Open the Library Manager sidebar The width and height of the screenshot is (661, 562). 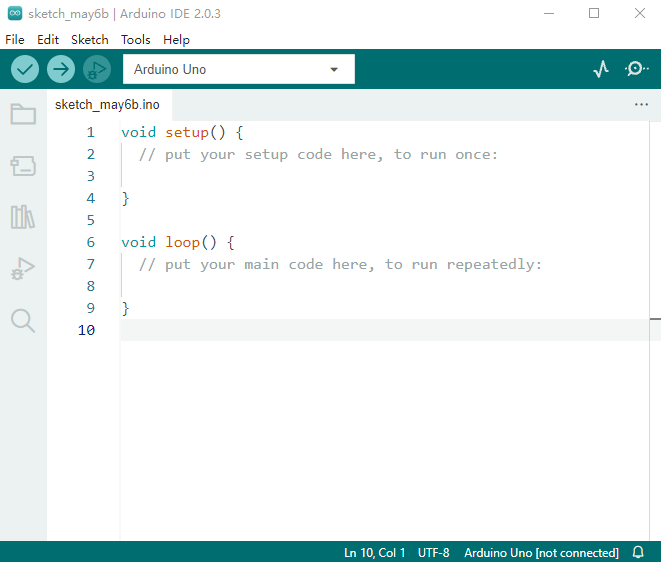point(23,217)
